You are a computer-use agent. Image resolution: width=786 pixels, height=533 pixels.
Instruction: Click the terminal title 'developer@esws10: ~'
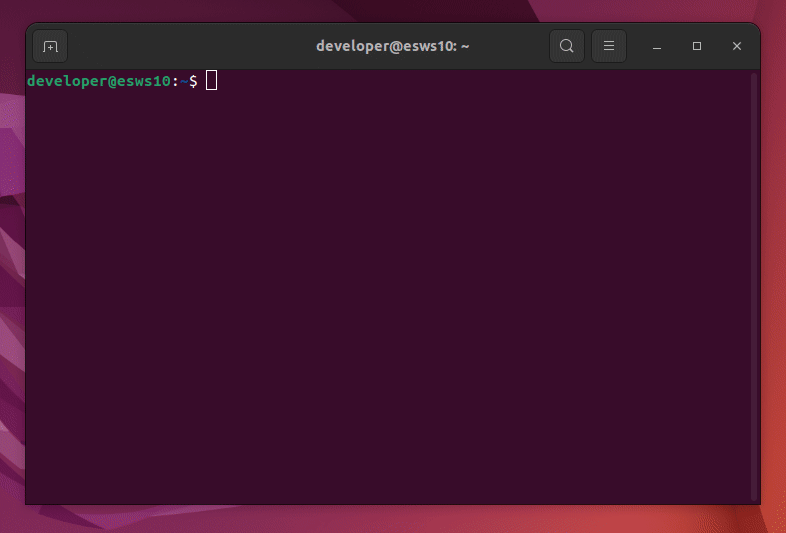[x=392, y=46]
